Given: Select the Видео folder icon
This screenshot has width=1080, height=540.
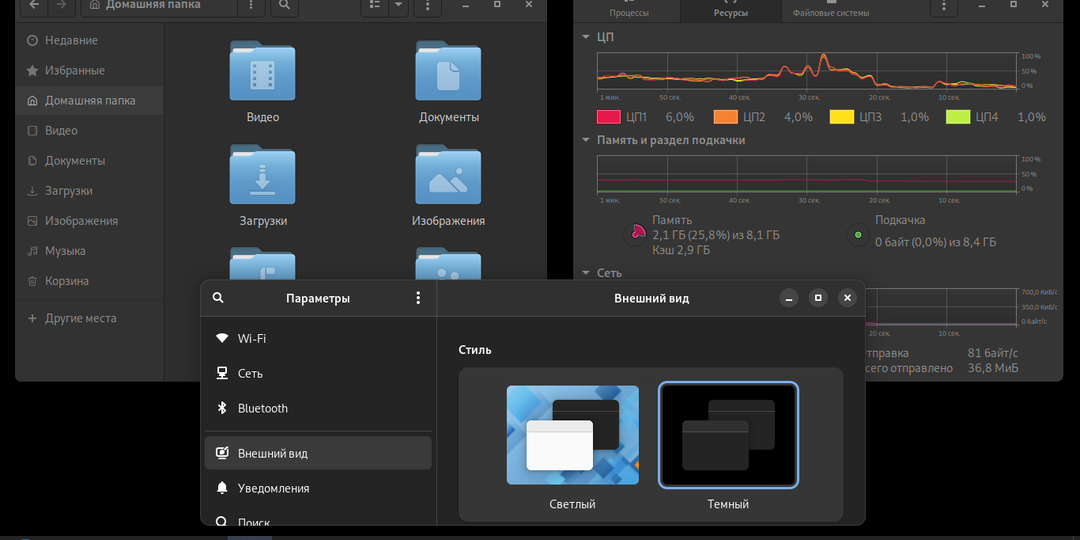Looking at the screenshot, I should tap(262, 71).
